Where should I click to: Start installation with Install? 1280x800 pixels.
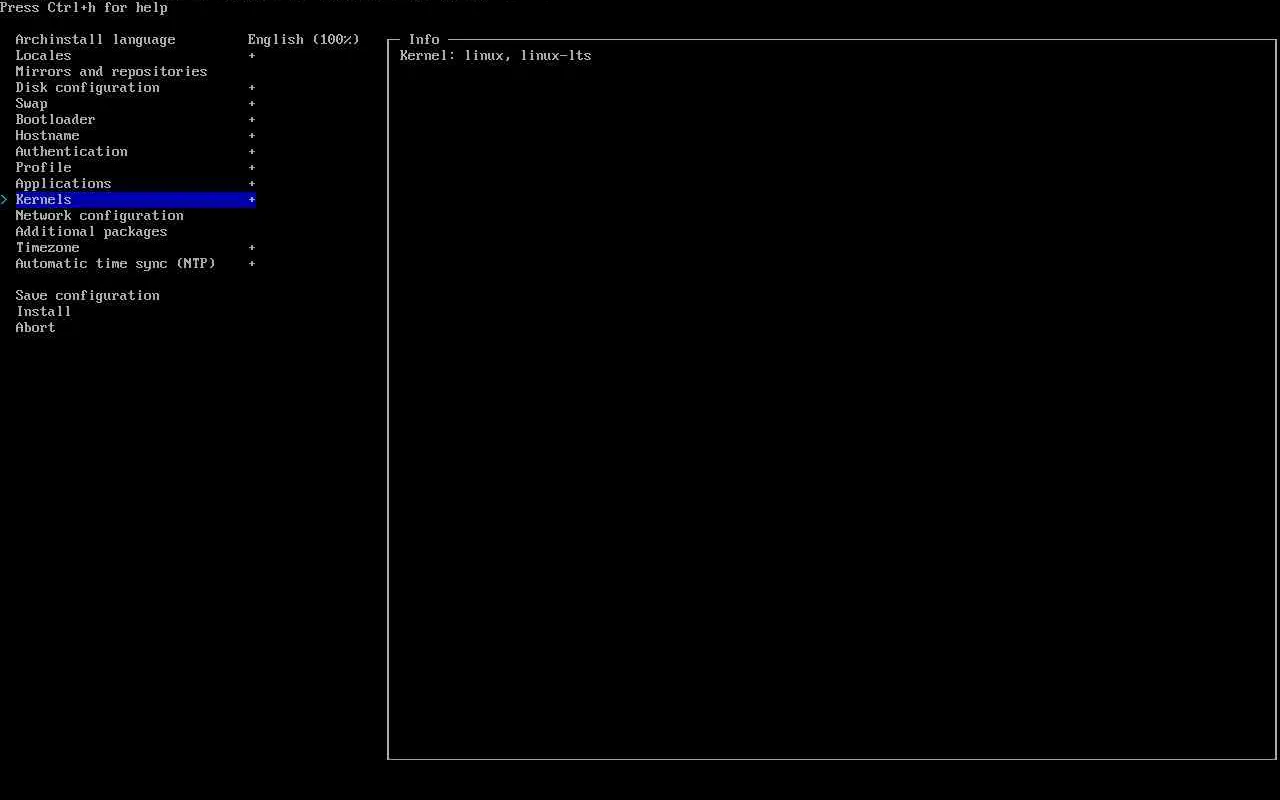click(x=43, y=311)
